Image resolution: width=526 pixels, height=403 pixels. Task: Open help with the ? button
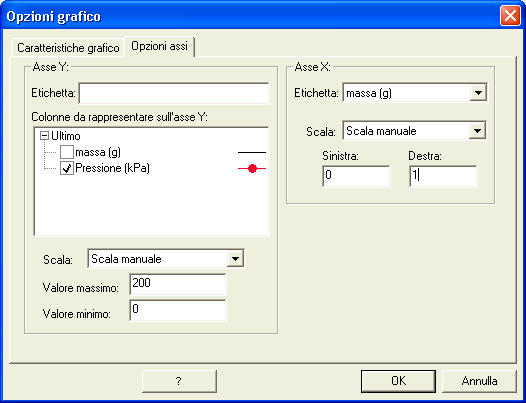179,381
